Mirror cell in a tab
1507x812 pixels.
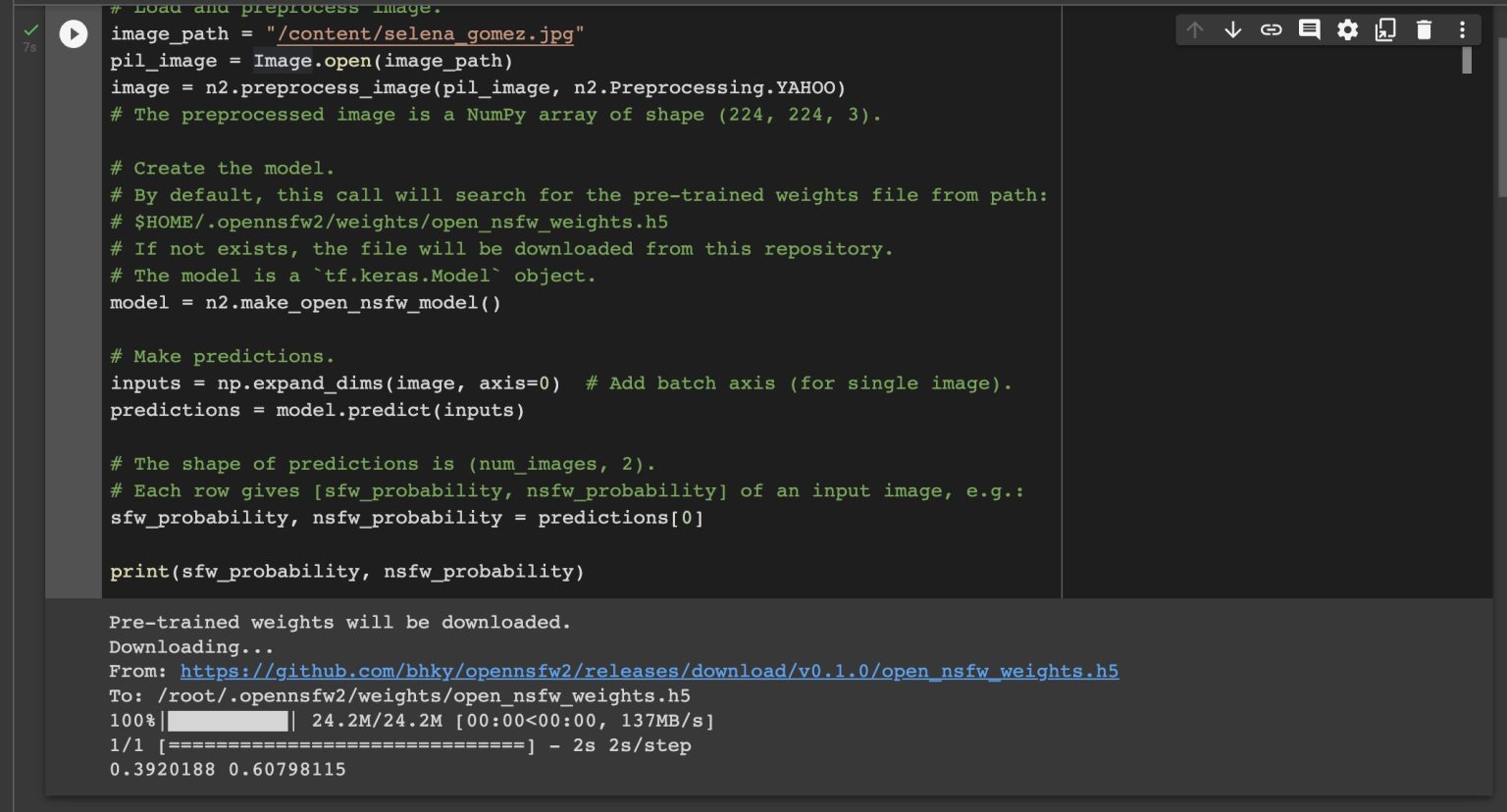point(1385,30)
